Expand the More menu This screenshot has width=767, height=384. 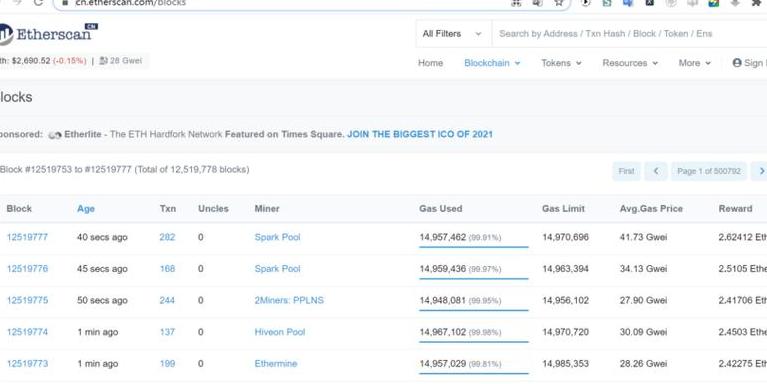coord(694,63)
